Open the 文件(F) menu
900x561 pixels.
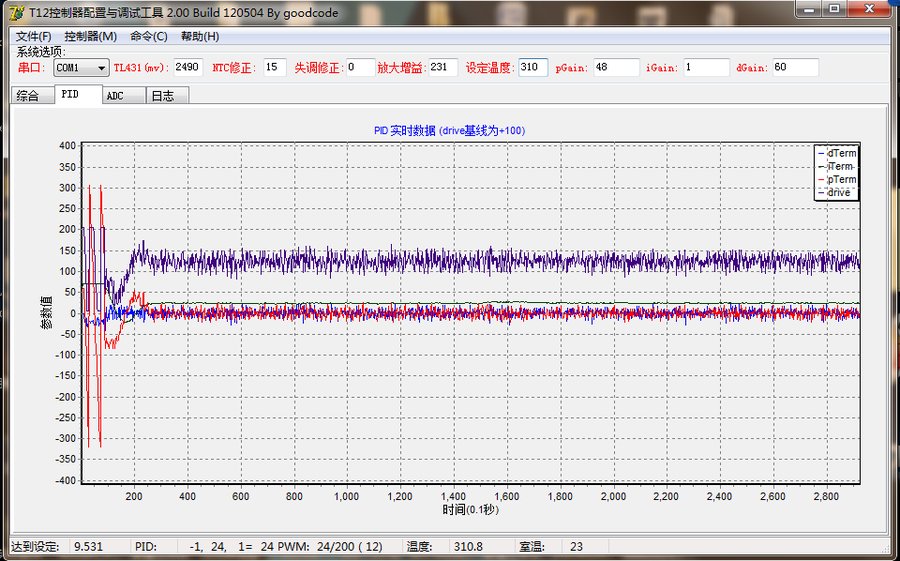33,36
